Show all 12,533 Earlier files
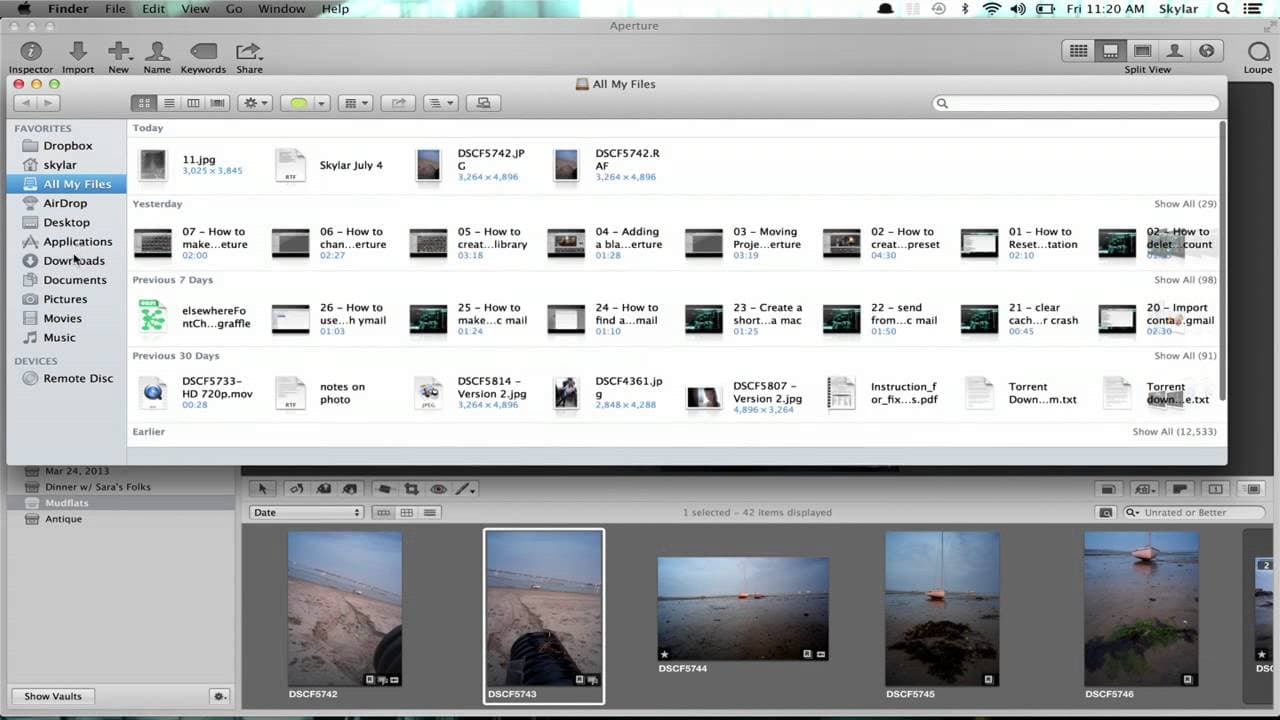The image size is (1280, 720). click(1174, 432)
